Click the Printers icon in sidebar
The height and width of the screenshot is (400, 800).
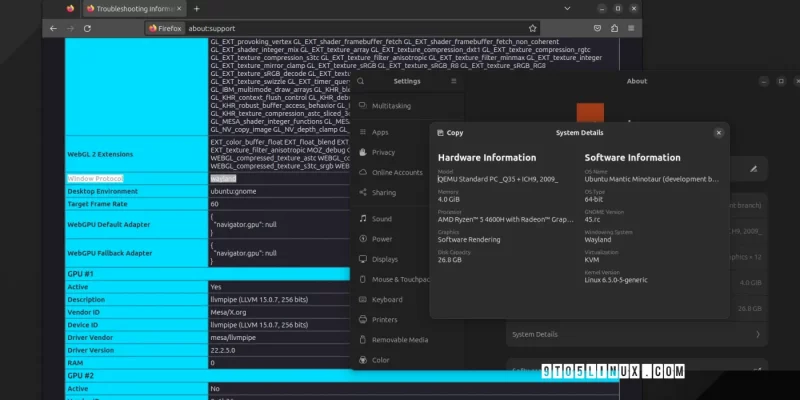click(x=363, y=319)
